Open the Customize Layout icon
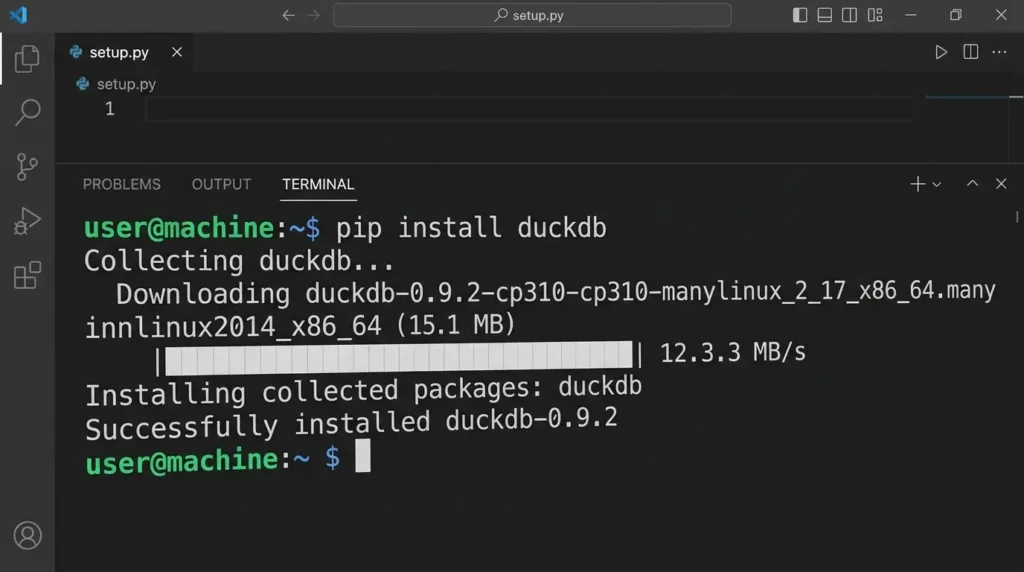The image size is (1024, 572). 875,15
